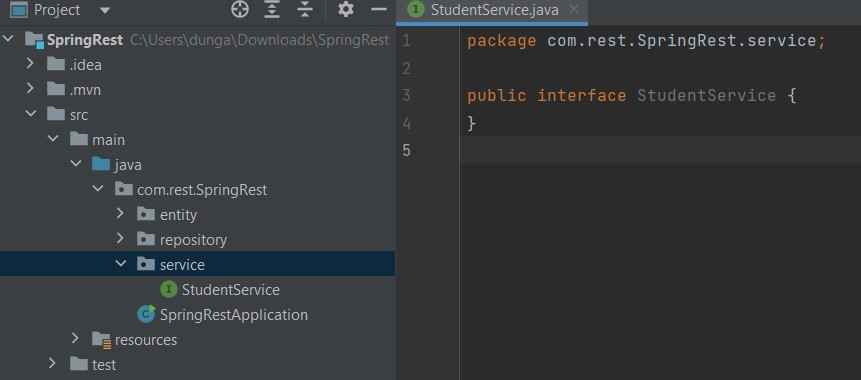Select the service package row
Viewport: 861px width, 380px height.
198,264
